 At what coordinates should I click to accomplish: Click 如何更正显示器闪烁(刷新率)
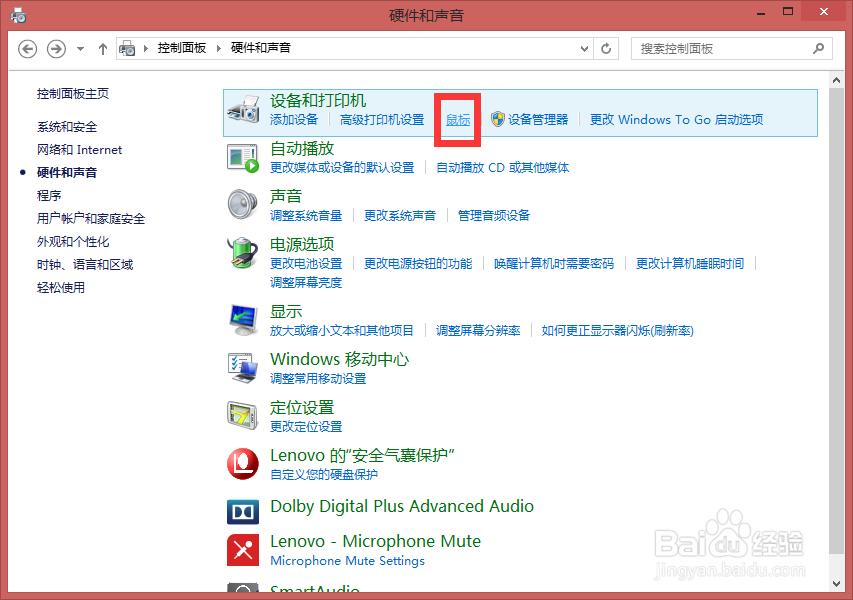coord(617,330)
